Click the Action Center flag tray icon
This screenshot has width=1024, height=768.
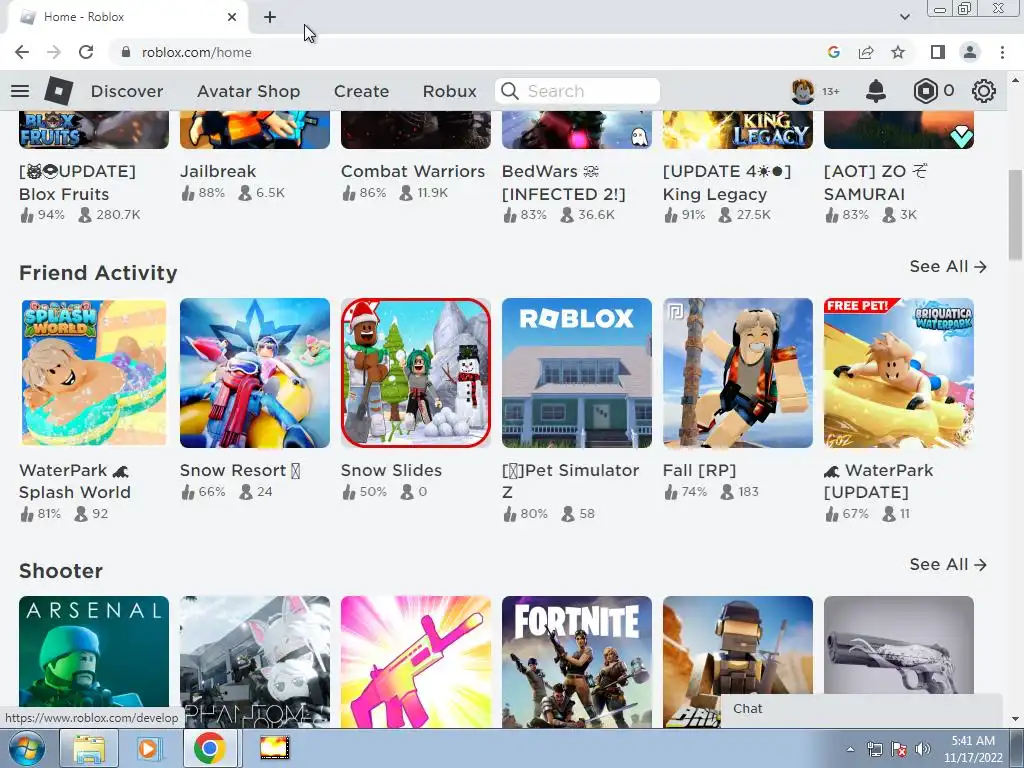[899, 749]
